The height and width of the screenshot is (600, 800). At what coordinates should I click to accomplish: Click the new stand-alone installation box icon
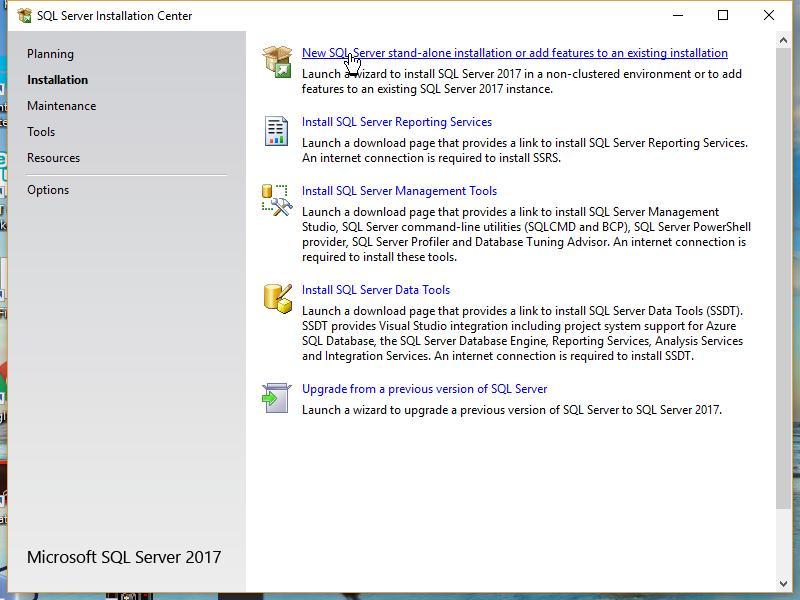click(277, 61)
